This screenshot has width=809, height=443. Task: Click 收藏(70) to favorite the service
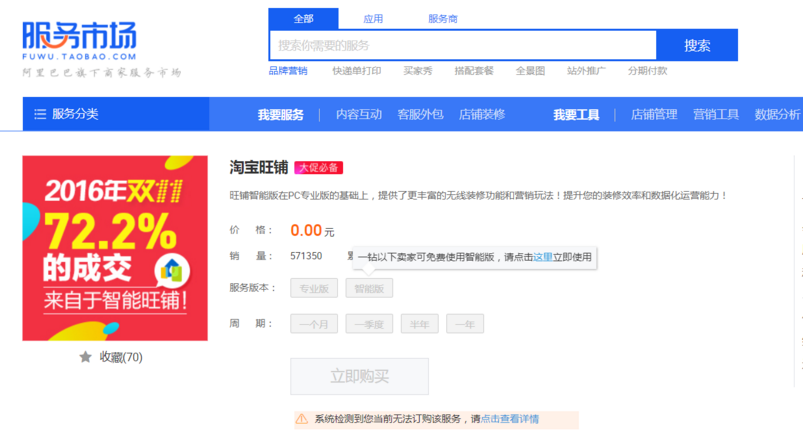121,357
